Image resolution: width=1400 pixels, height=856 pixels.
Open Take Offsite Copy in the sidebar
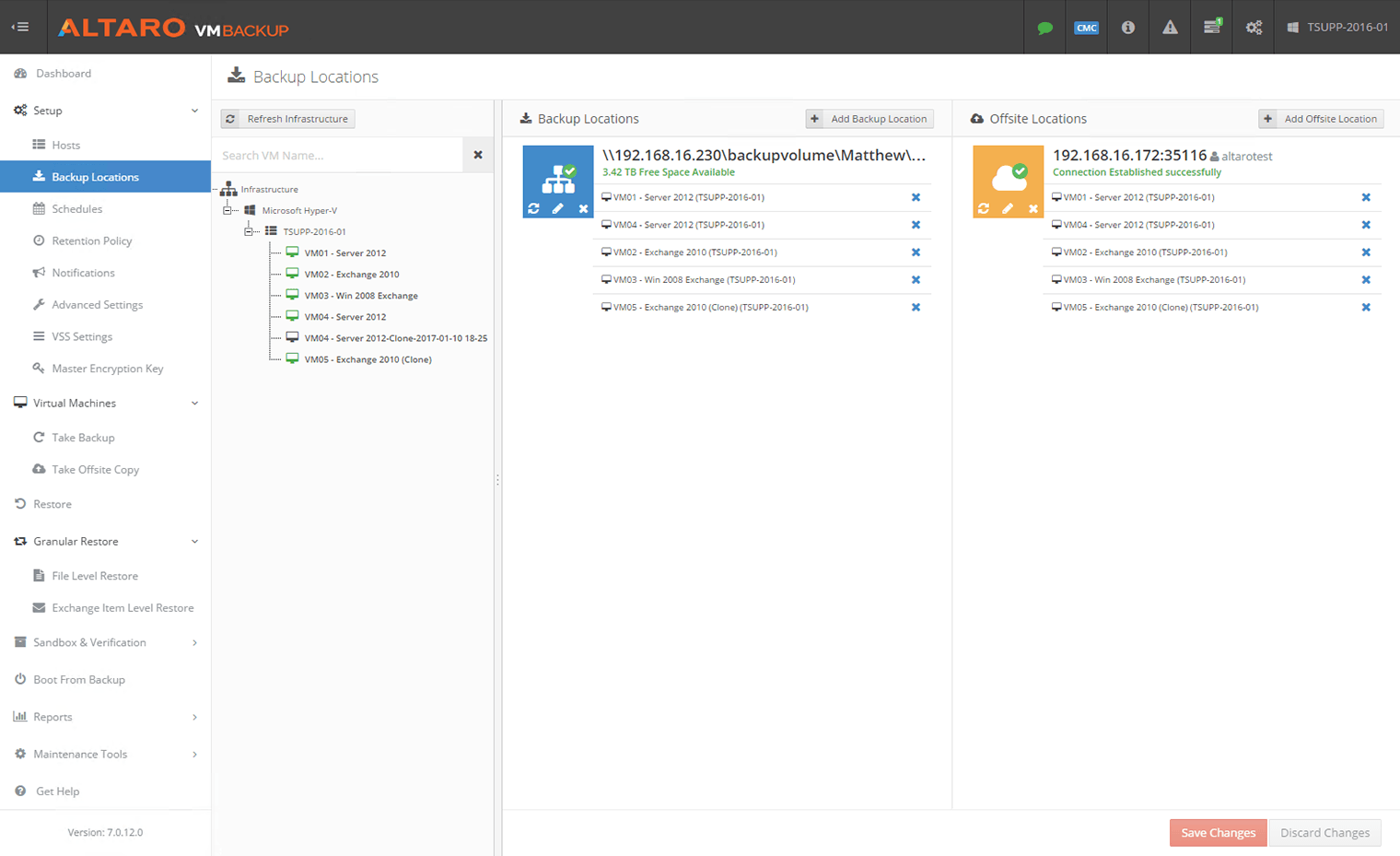pyautogui.click(x=95, y=470)
